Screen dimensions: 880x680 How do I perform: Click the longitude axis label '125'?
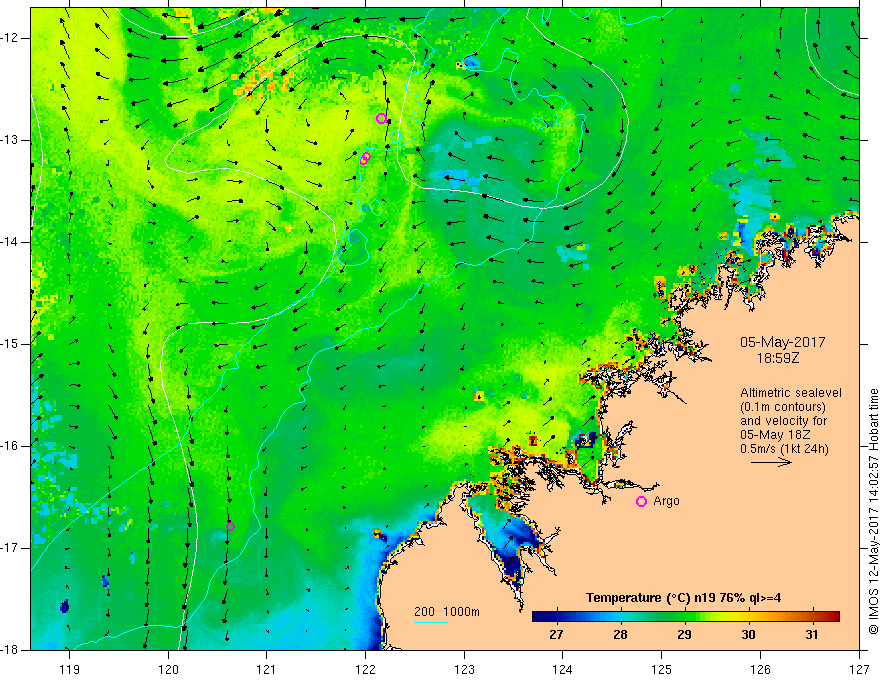661,669
